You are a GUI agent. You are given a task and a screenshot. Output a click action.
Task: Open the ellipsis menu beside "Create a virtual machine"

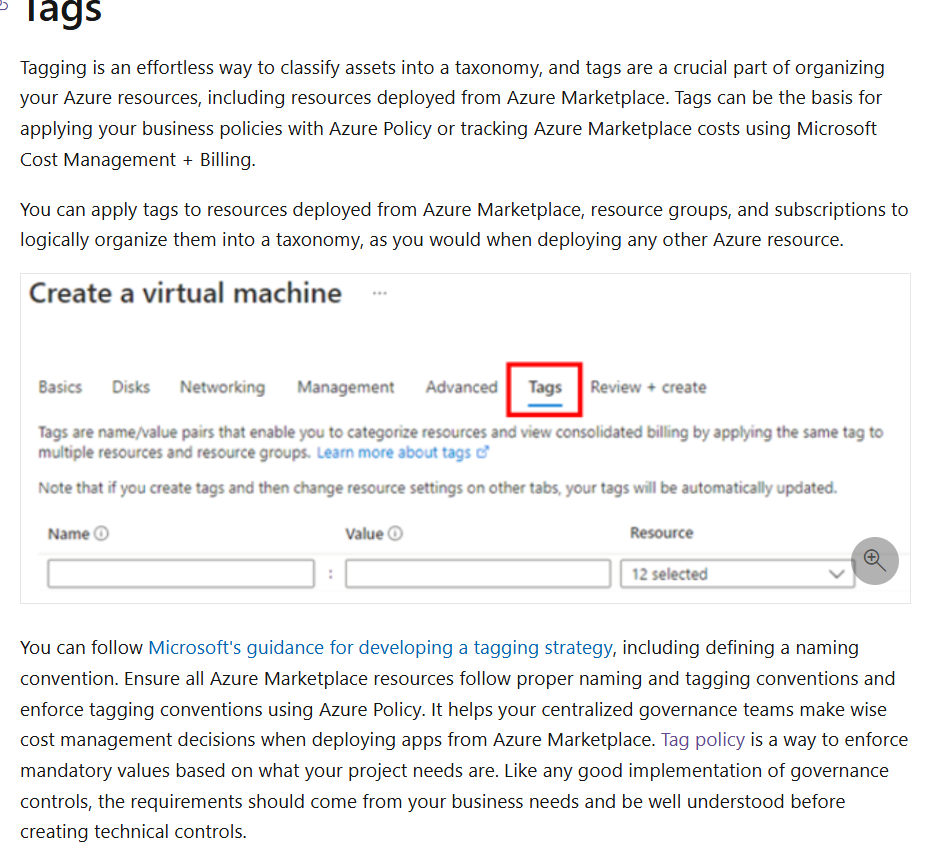pyautogui.click(x=378, y=291)
